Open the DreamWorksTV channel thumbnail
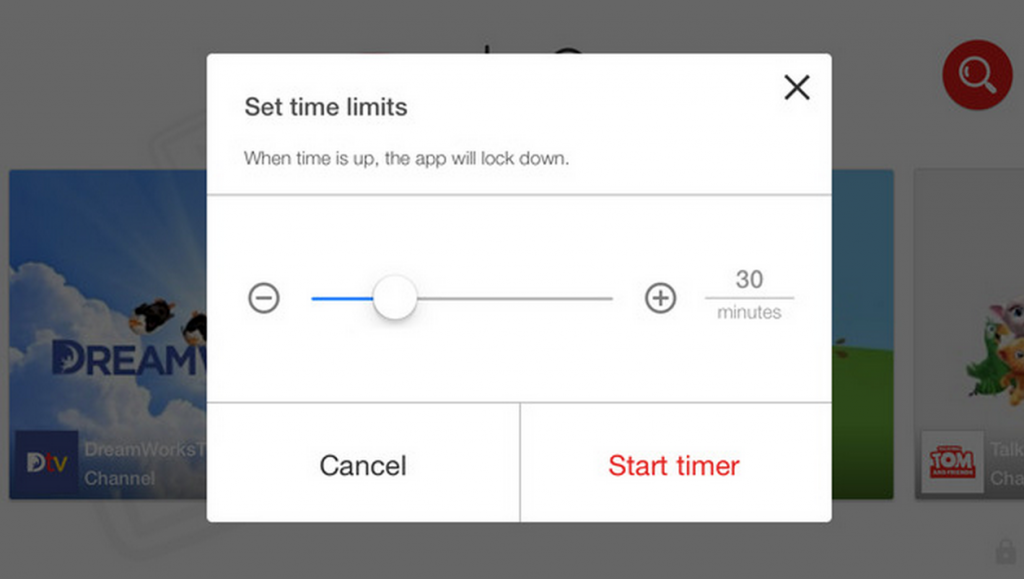Screen dimensions: 1024x579 point(108,334)
